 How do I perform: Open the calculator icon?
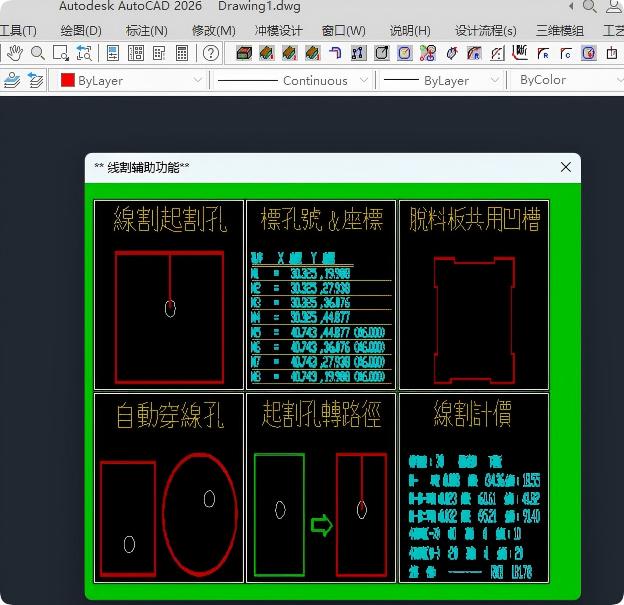point(182,53)
